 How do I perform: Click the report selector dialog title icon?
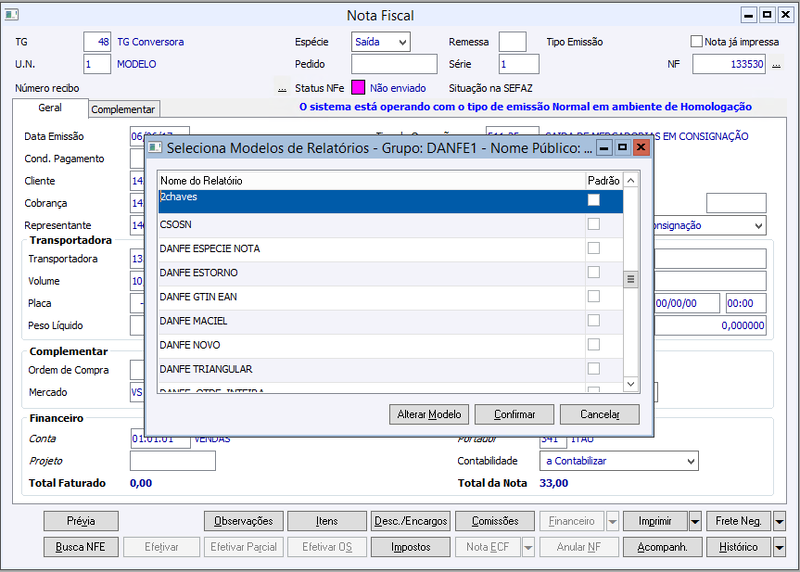155,148
